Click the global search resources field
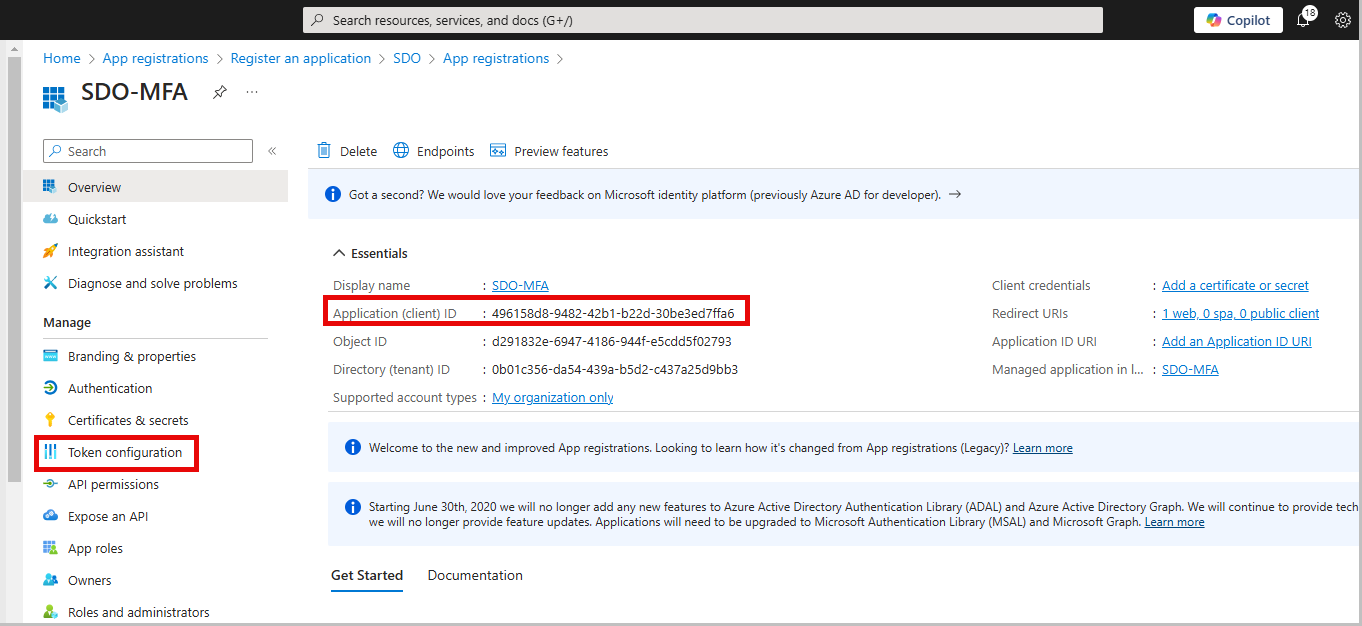The height and width of the screenshot is (626, 1362). [703, 20]
